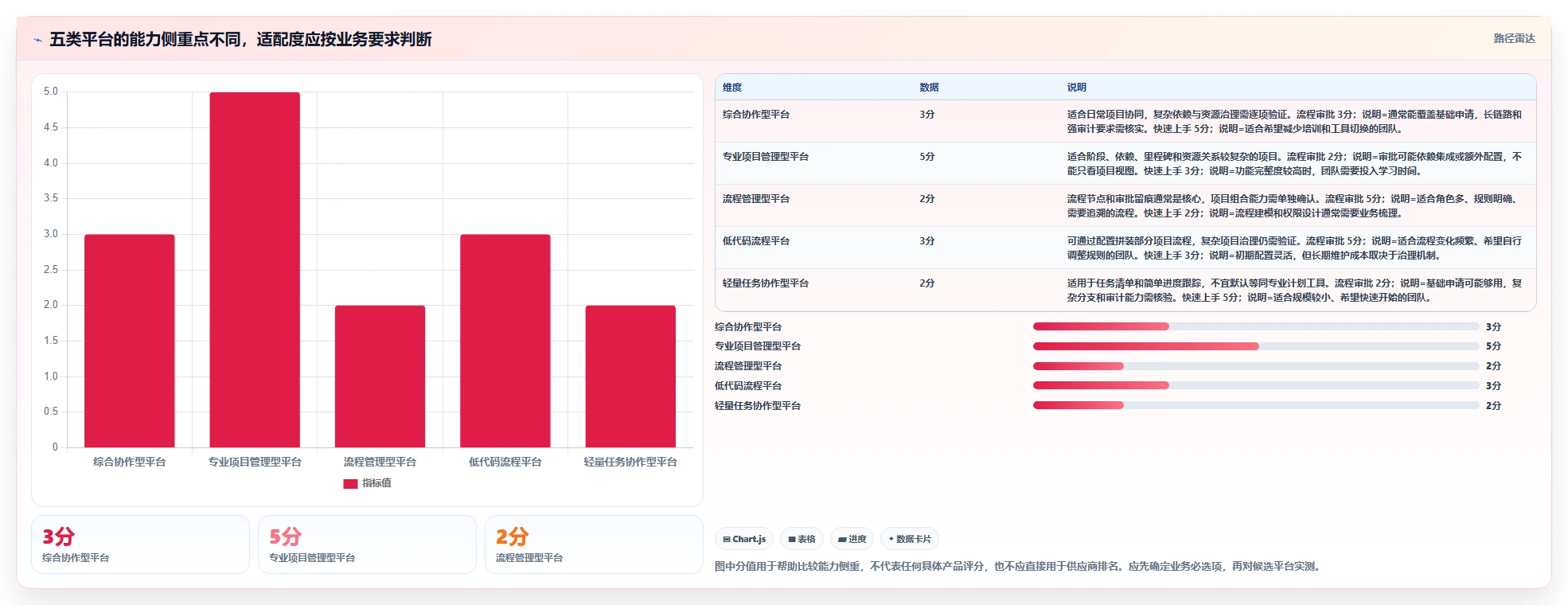Click the 轻量任务协作型平台 progress bar
The width and height of the screenshot is (1568, 605).
pyautogui.click(x=1256, y=405)
